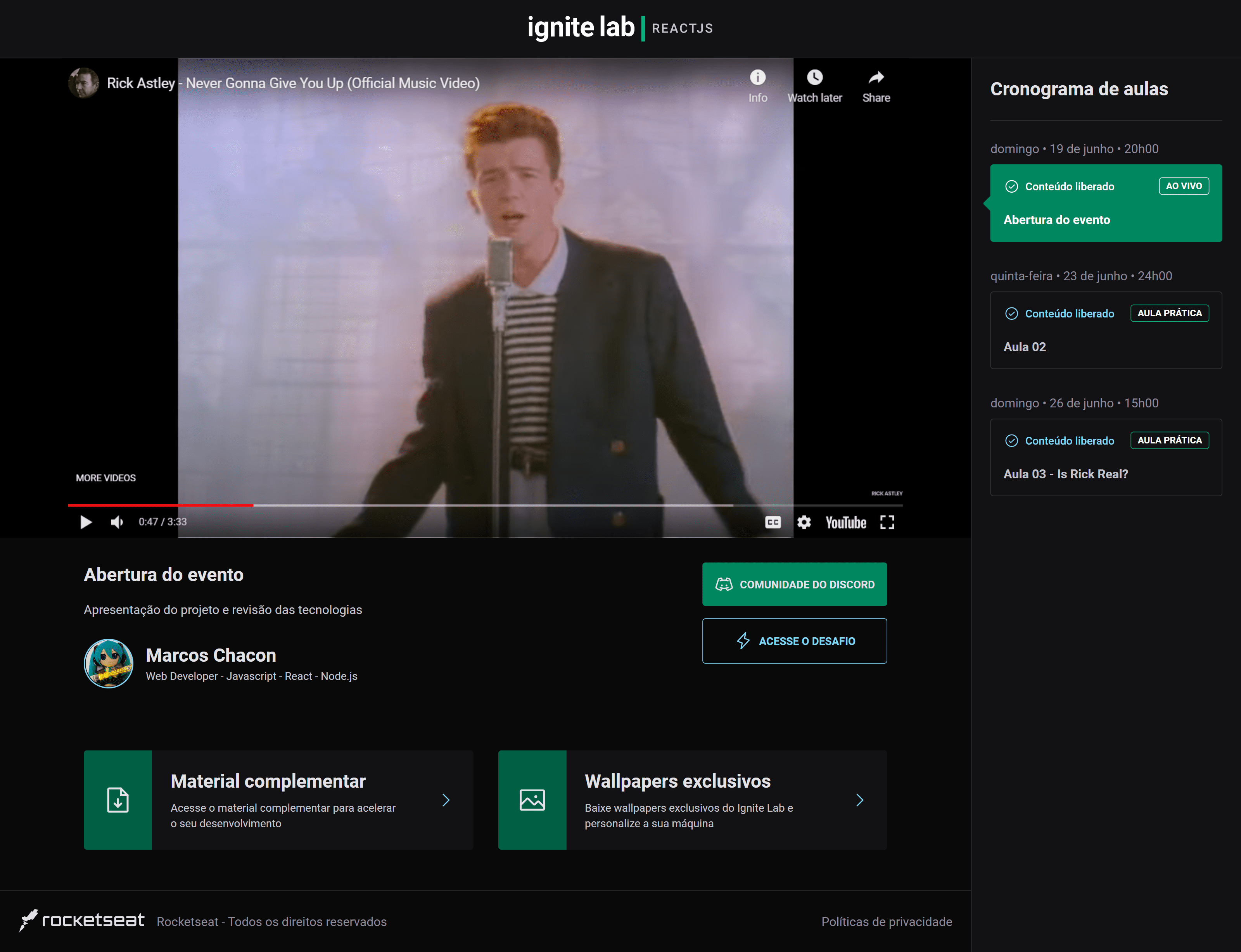Click the AO VIVO badge
1241x952 pixels.
(1184, 186)
